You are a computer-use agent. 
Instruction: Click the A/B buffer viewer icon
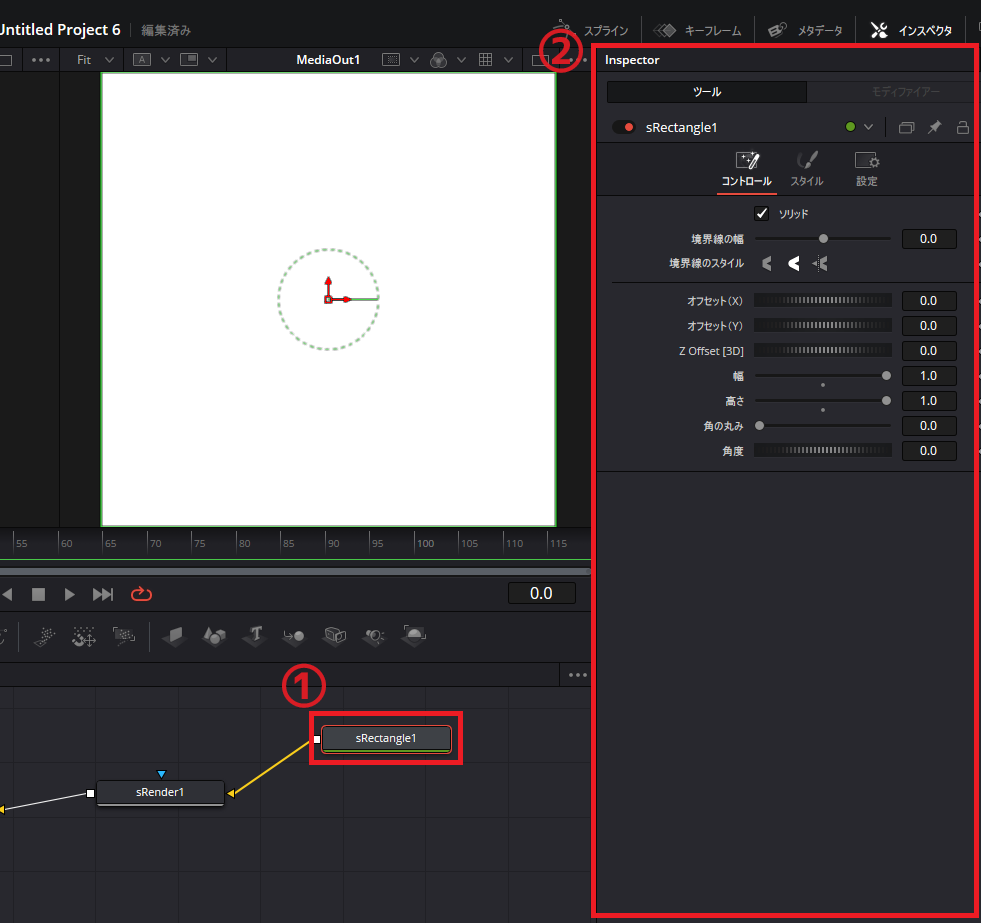(x=142, y=60)
